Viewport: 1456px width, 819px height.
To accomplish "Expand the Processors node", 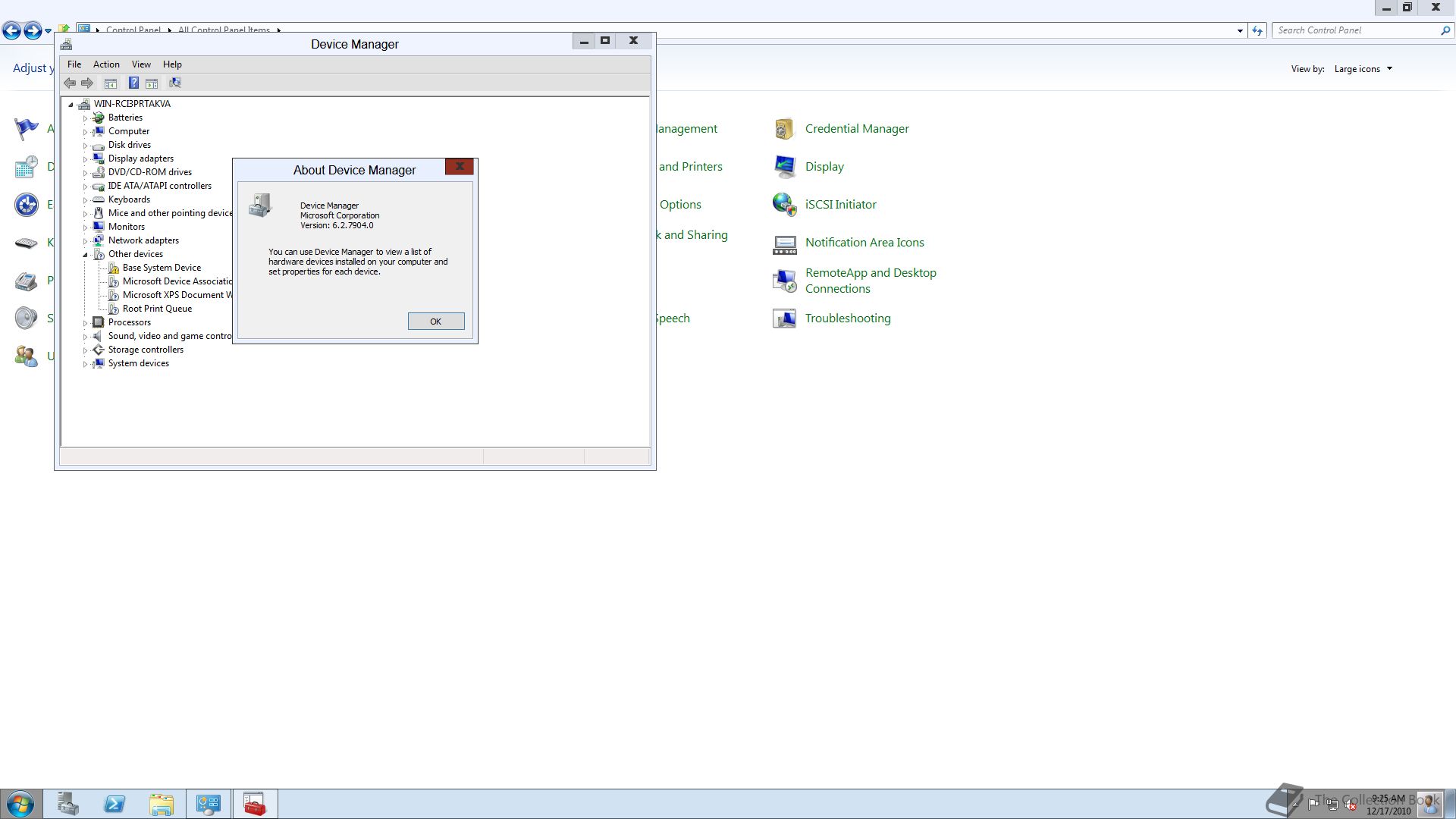I will 85,323.
